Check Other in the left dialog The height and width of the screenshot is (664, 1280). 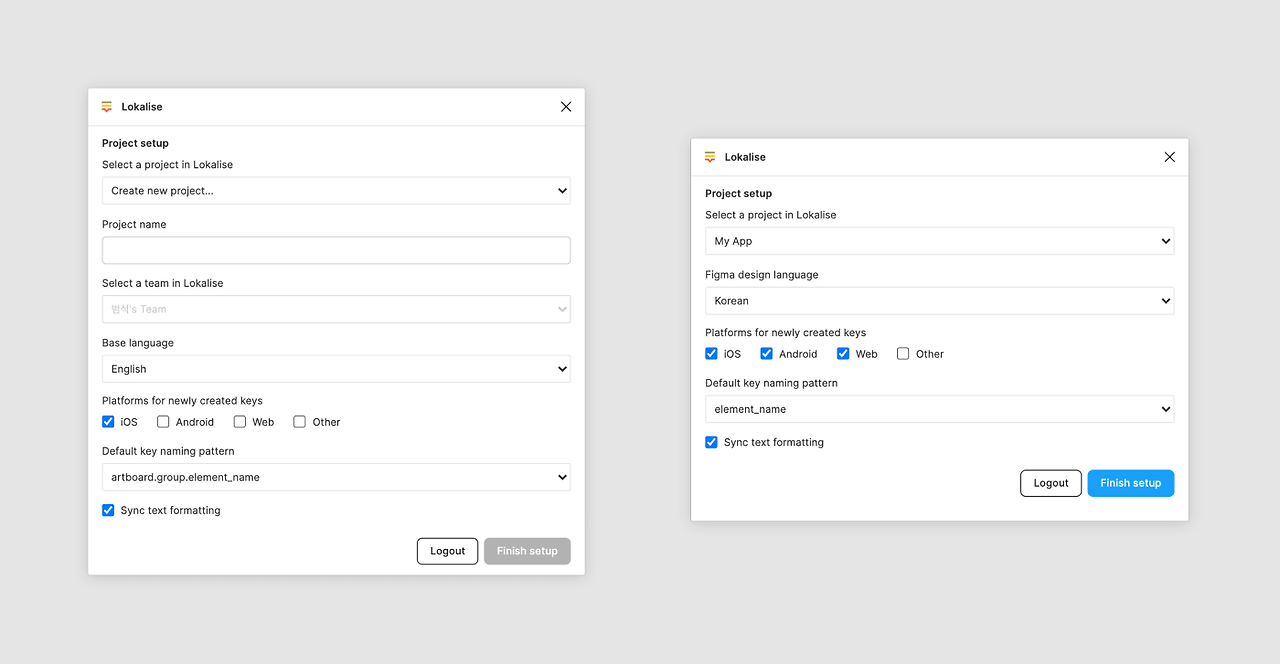point(299,422)
